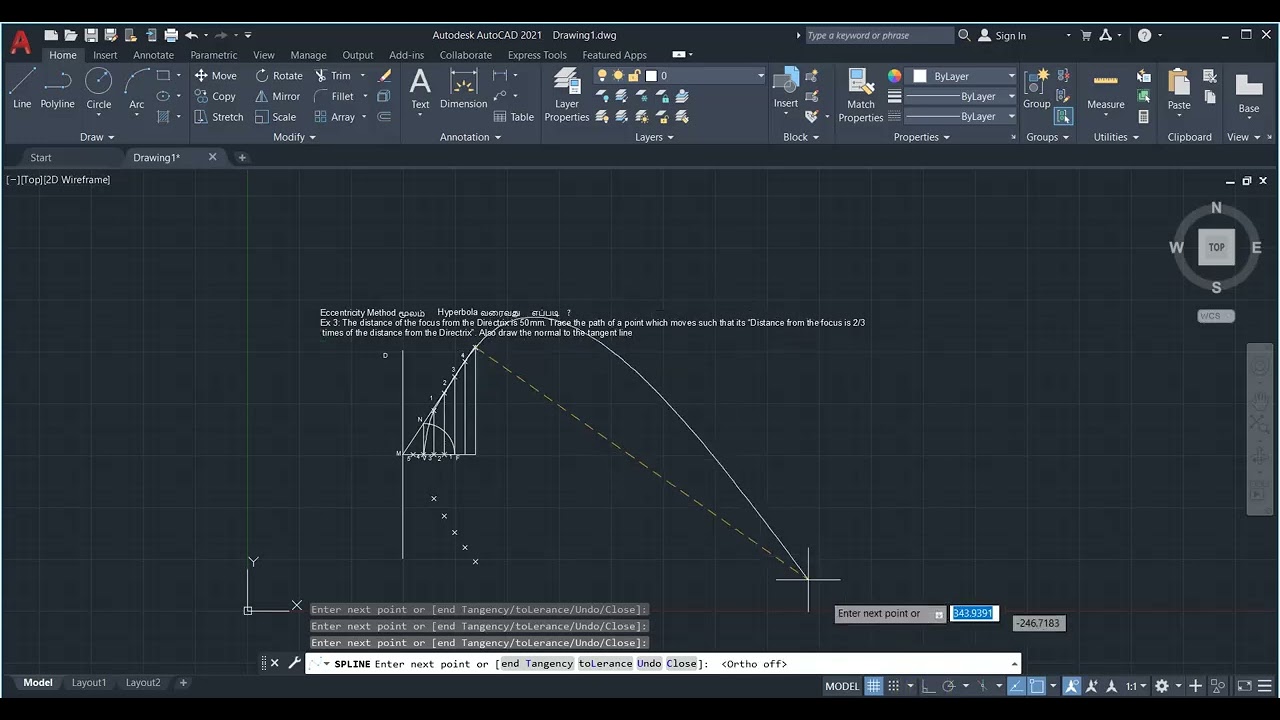Image resolution: width=1280 pixels, height=720 pixels.
Task: Insert a Table
Action: [x=514, y=117]
